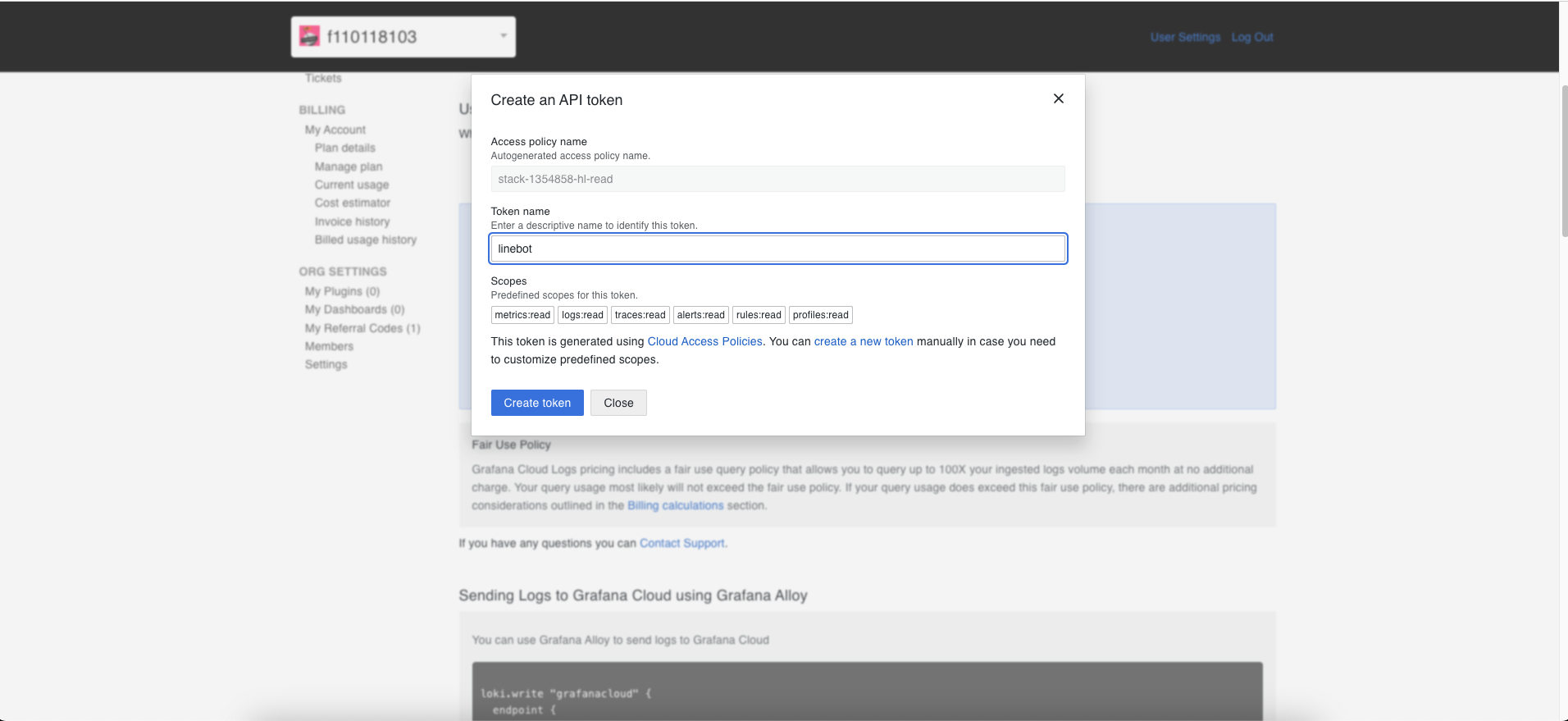Screen dimensions: 1568x721
Task: Open Current usage page
Action: (352, 185)
